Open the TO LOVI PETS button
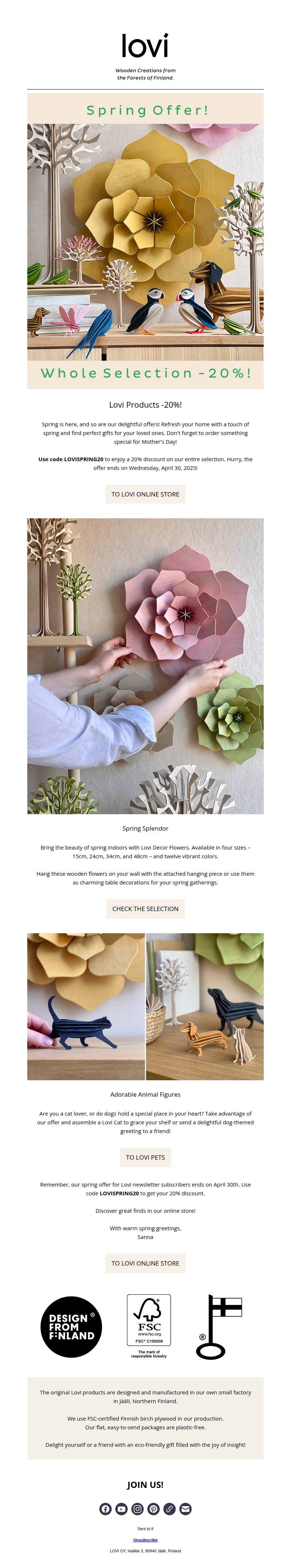 (x=145, y=1158)
